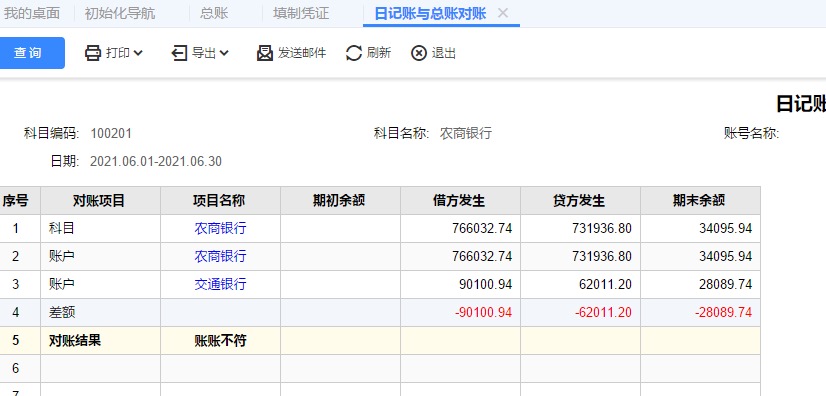This screenshot has height=396, width=826.
Task: Expand the 导出 dropdown arrow
Action: coord(224,53)
